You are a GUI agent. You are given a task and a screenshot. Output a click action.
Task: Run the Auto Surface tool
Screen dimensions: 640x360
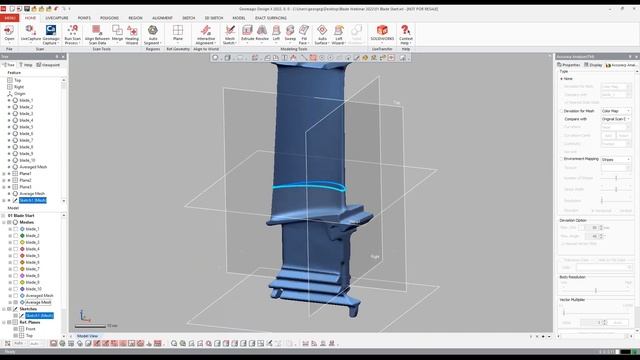[x=322, y=34]
